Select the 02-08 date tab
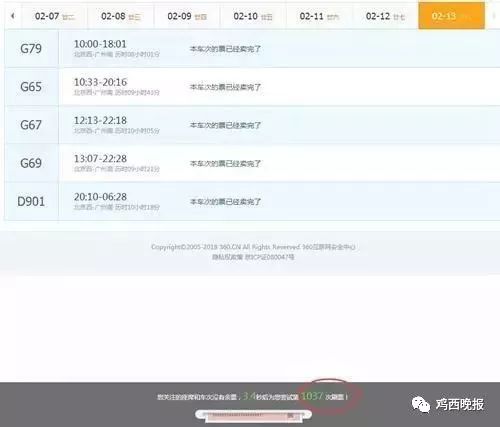Viewport: 500px width, 427px height. click(x=121, y=16)
